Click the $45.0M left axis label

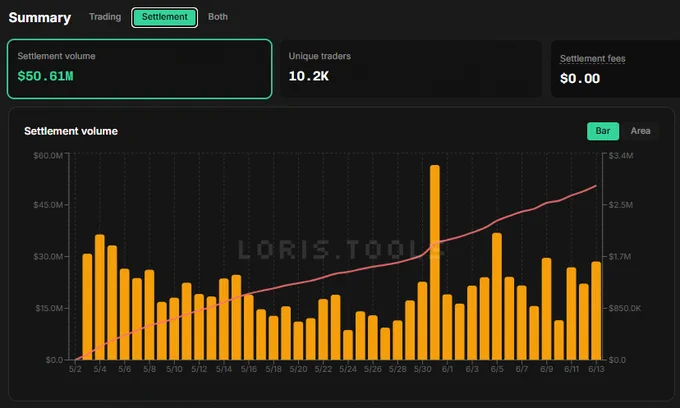[48, 205]
